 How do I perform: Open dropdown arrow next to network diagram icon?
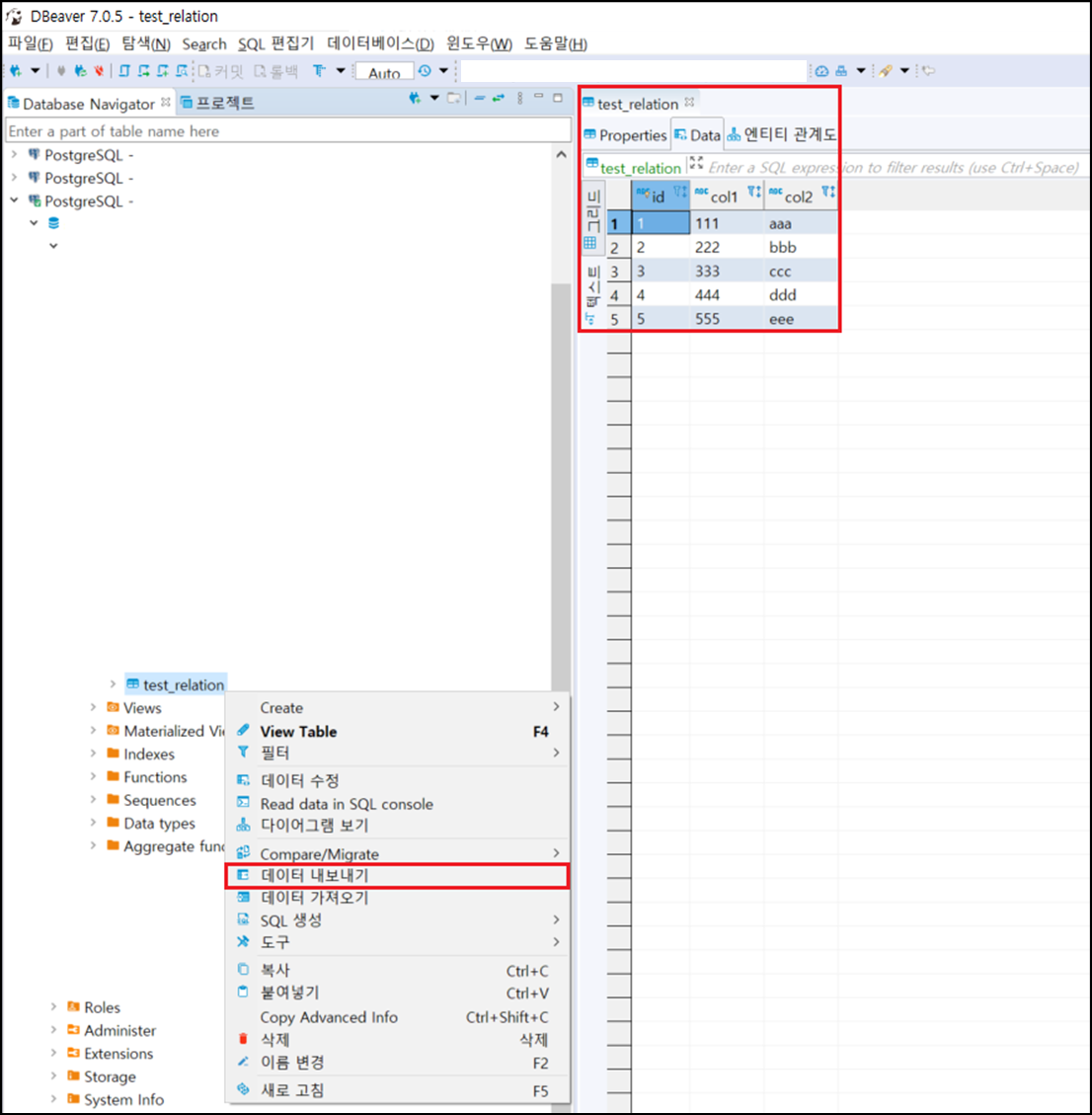tap(861, 70)
